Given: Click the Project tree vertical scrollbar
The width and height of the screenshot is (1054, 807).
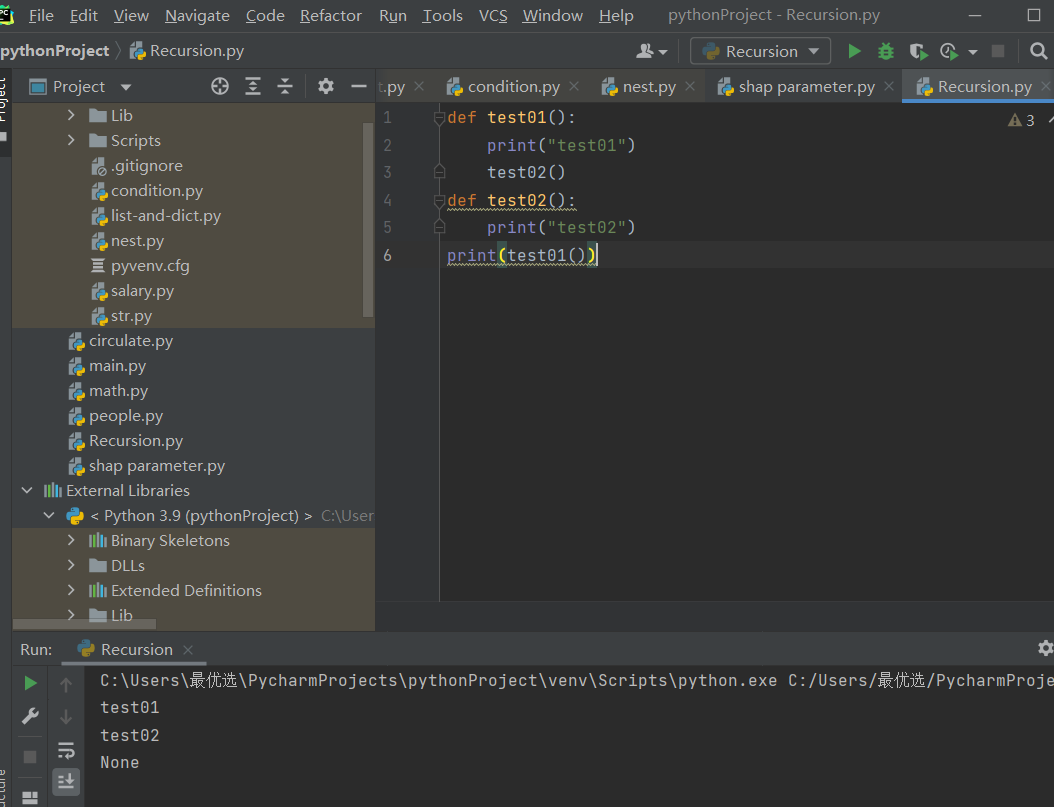Looking at the screenshot, I should pos(368,220).
